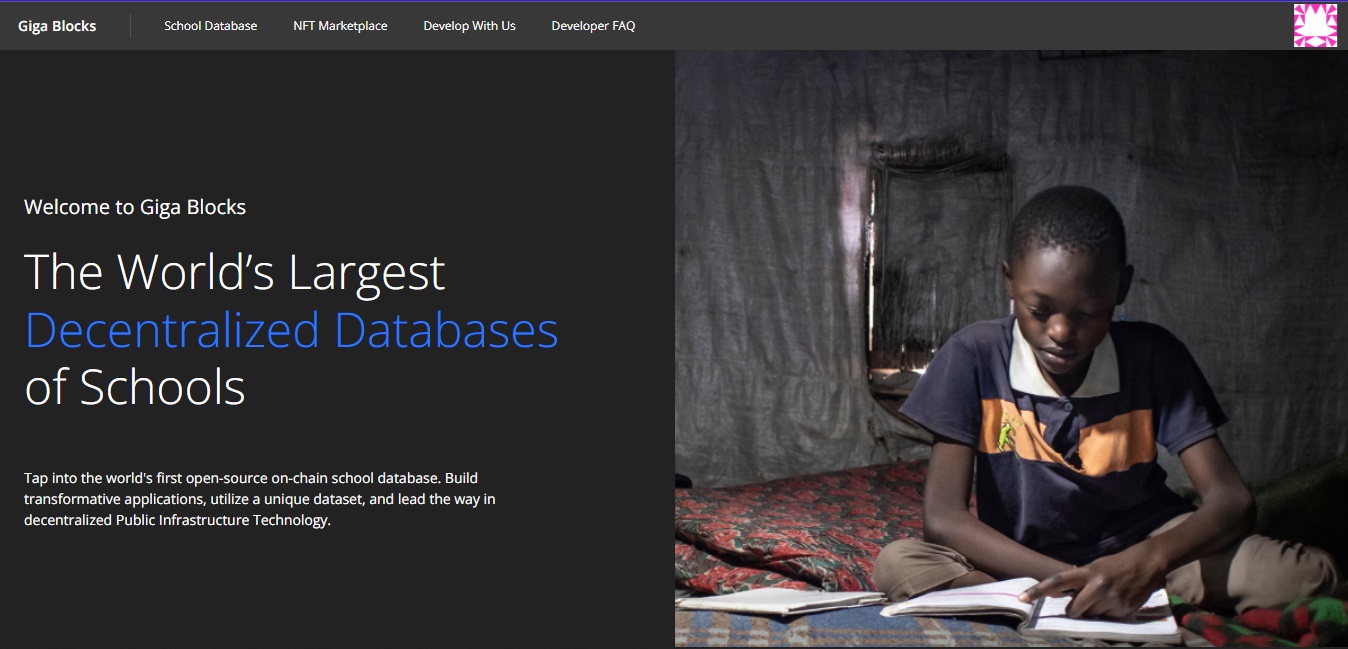
Task: Open the NFT Marketplace page
Action: [340, 26]
